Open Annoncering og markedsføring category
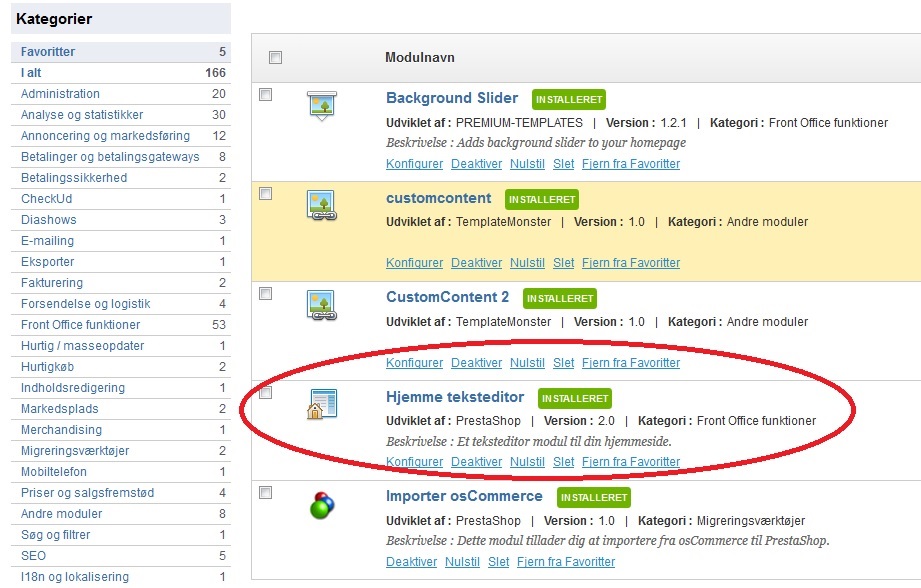 click(x=121, y=136)
